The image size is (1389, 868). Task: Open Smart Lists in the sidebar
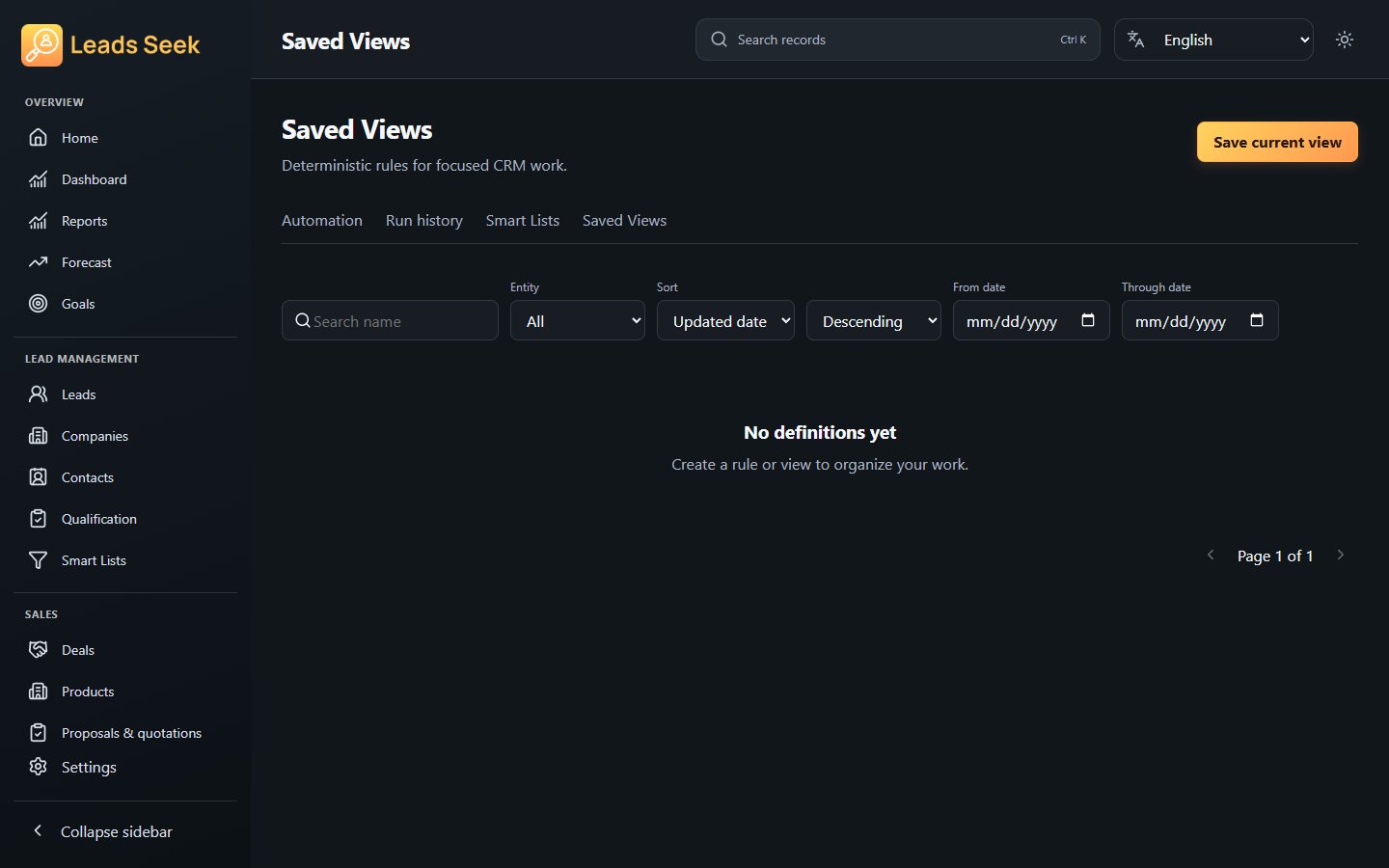pyautogui.click(x=125, y=560)
